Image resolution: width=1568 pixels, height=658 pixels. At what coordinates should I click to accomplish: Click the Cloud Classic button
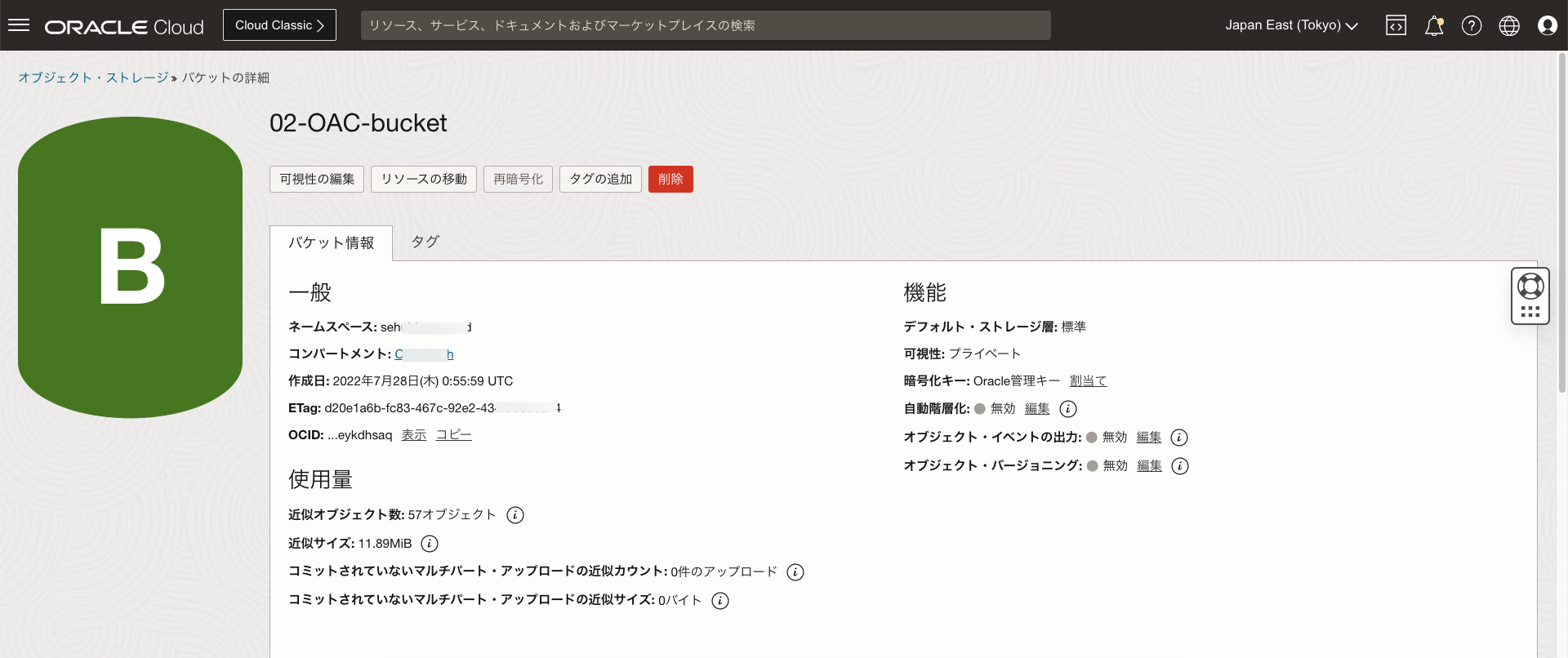point(279,25)
